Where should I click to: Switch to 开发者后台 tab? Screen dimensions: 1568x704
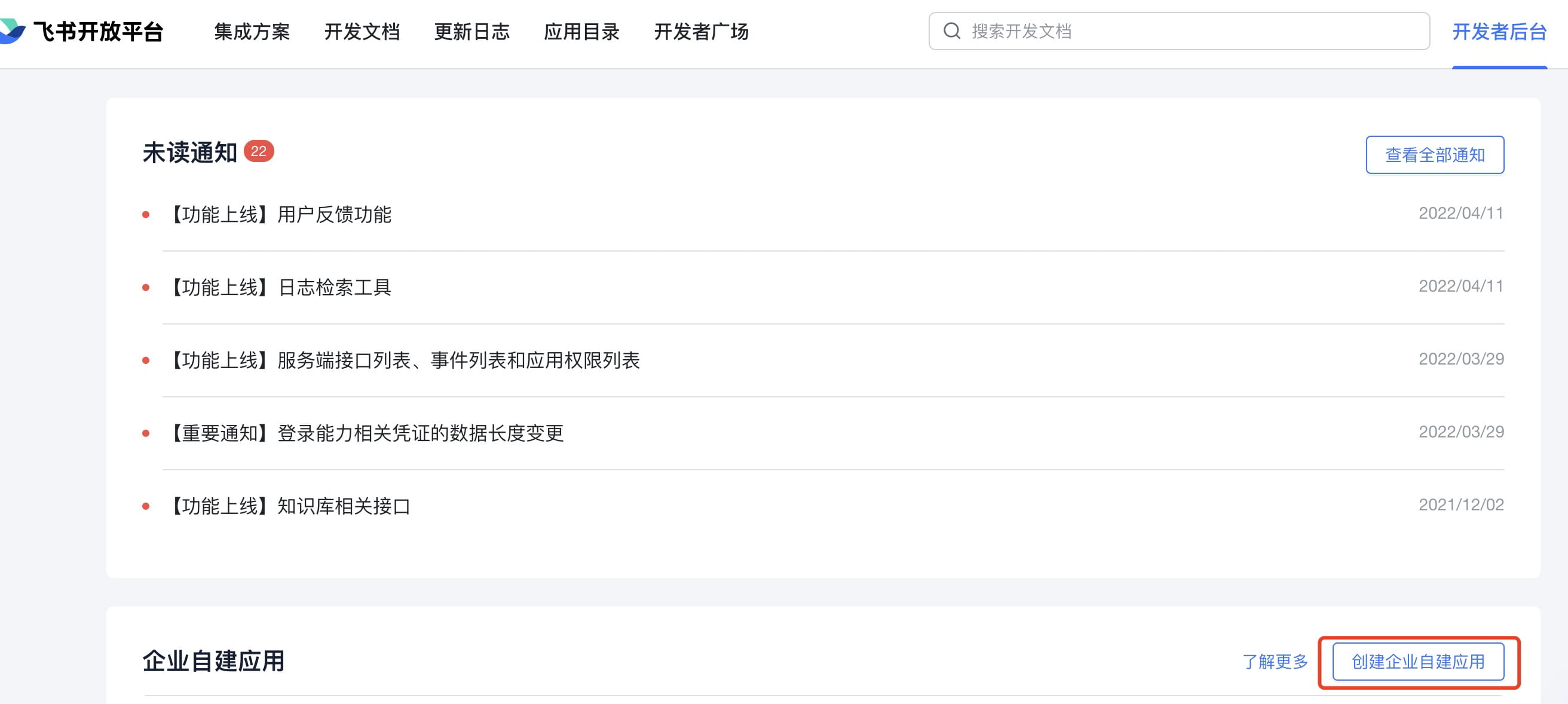coord(1499,32)
